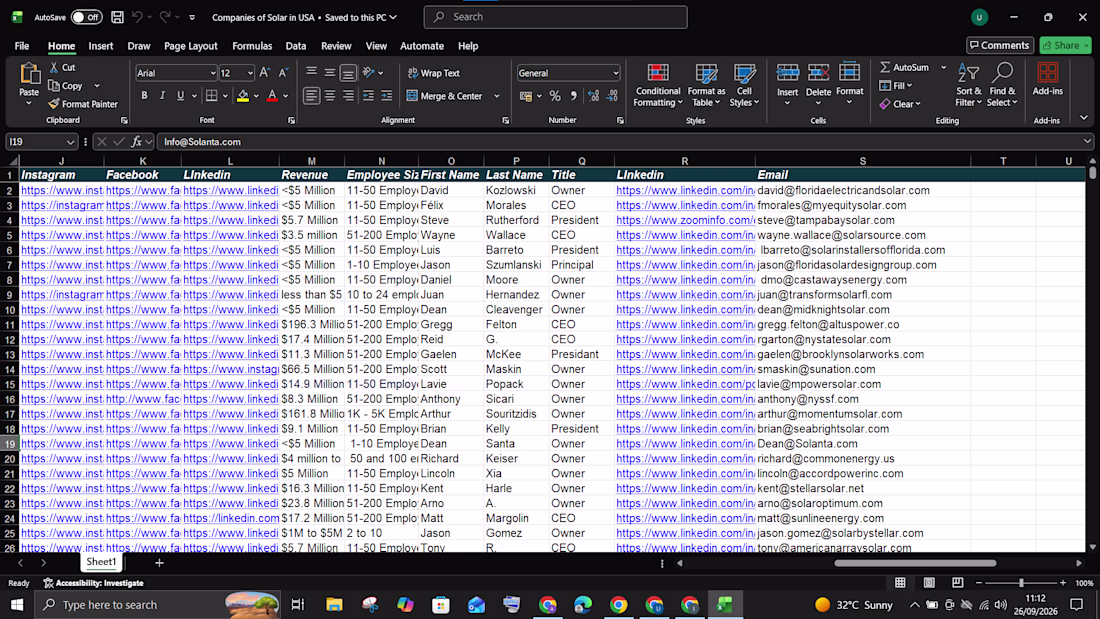Screen dimensions: 1100x619
Task: Toggle Bold formatting
Action: click(x=145, y=96)
